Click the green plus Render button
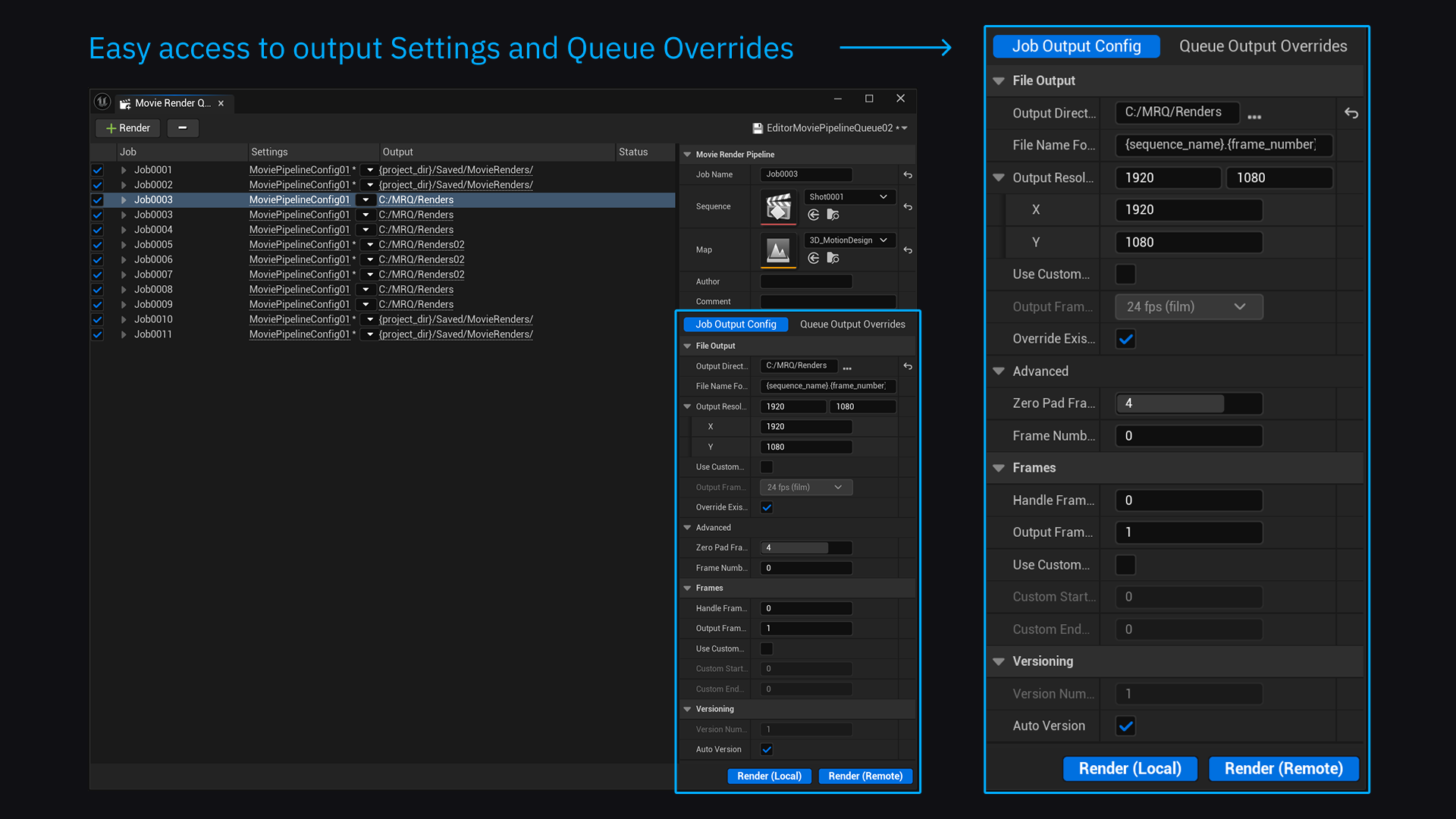This screenshot has height=819, width=1456. (x=127, y=128)
